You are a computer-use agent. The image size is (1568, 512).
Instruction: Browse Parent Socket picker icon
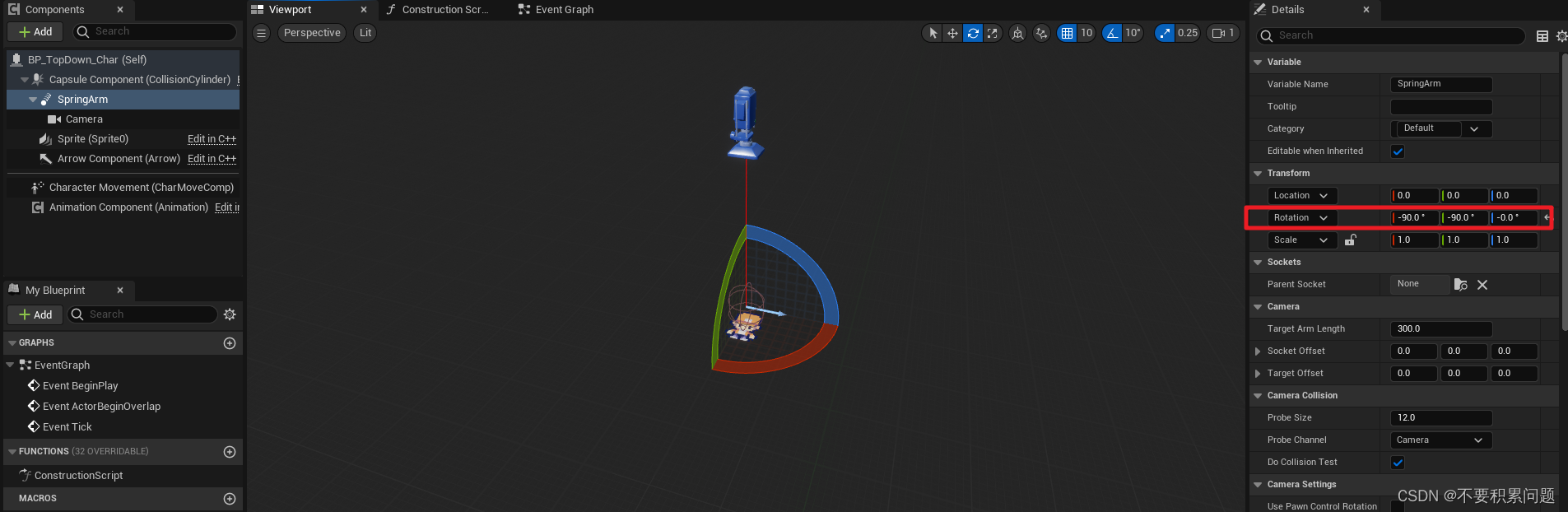[x=1461, y=285]
